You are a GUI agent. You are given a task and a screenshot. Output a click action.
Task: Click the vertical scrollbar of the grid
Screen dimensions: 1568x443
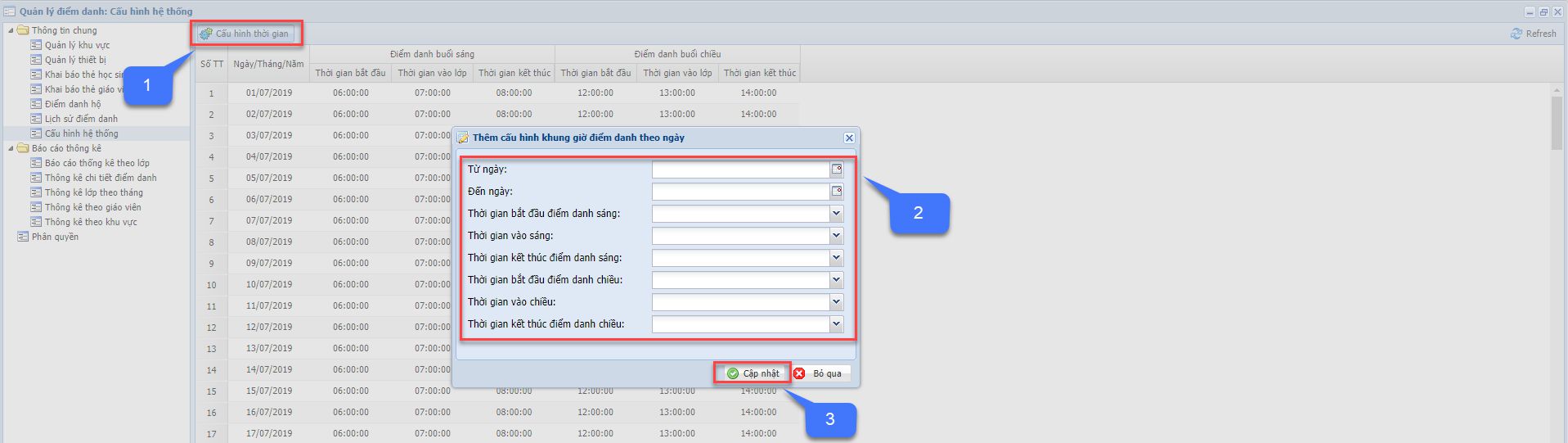tap(1556, 123)
